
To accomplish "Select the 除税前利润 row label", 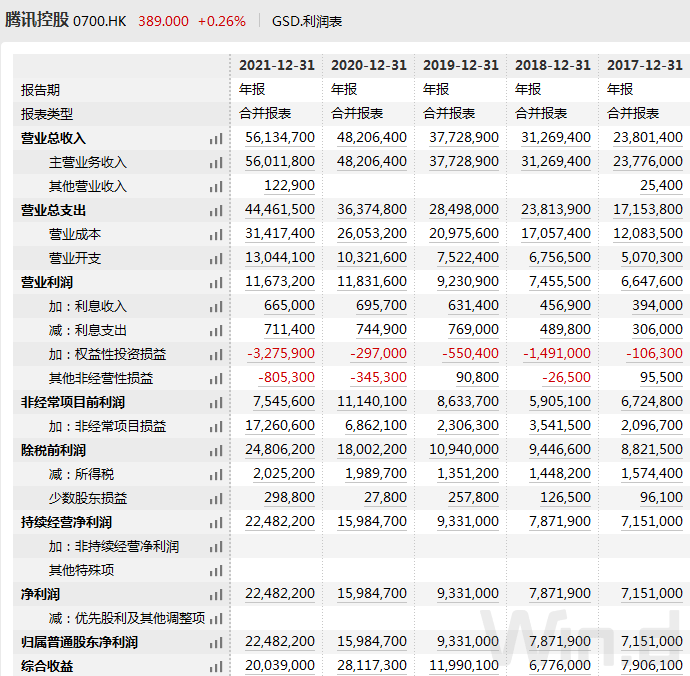I will click(53, 450).
